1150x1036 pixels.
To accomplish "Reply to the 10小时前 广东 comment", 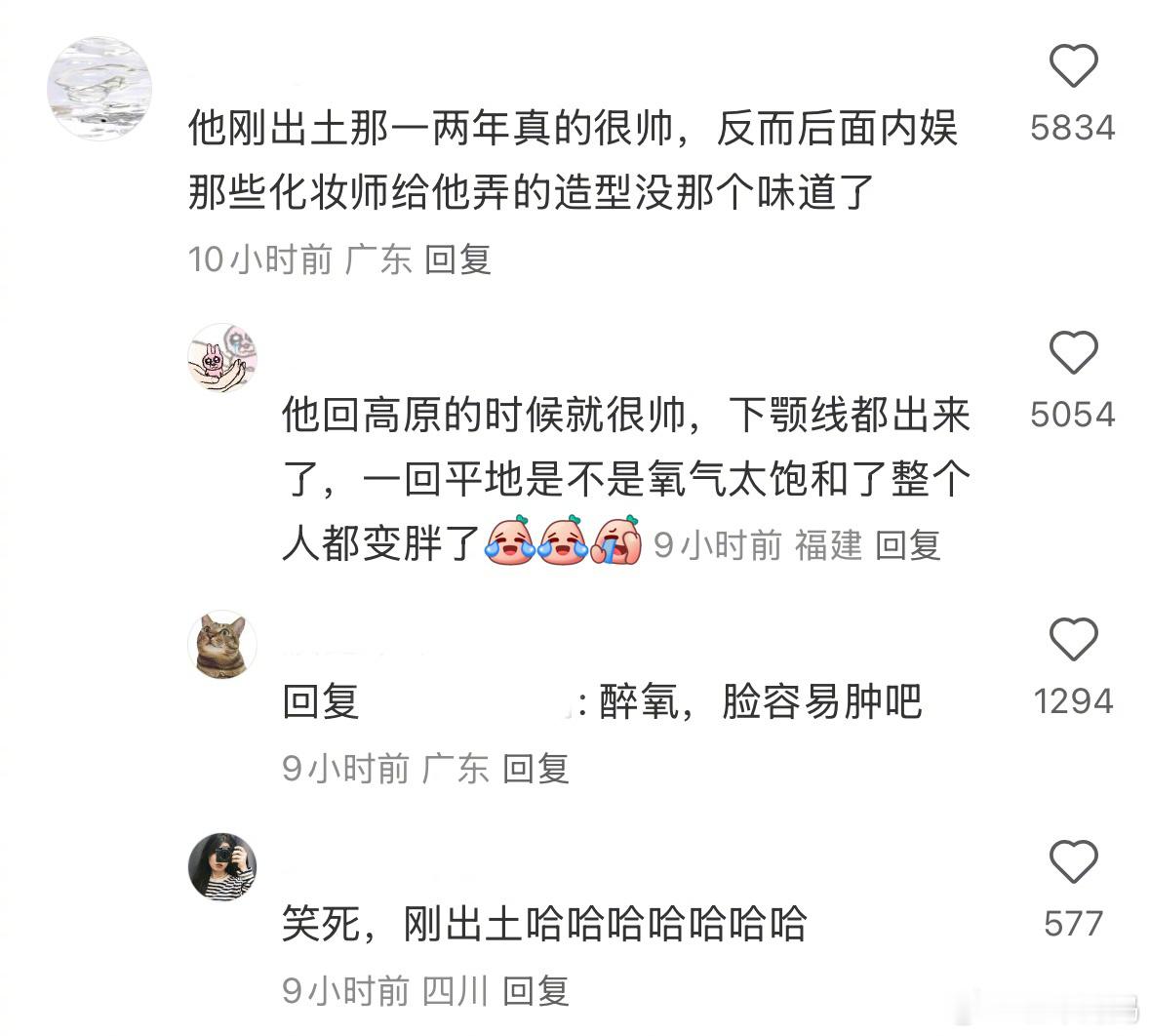I will (x=457, y=259).
